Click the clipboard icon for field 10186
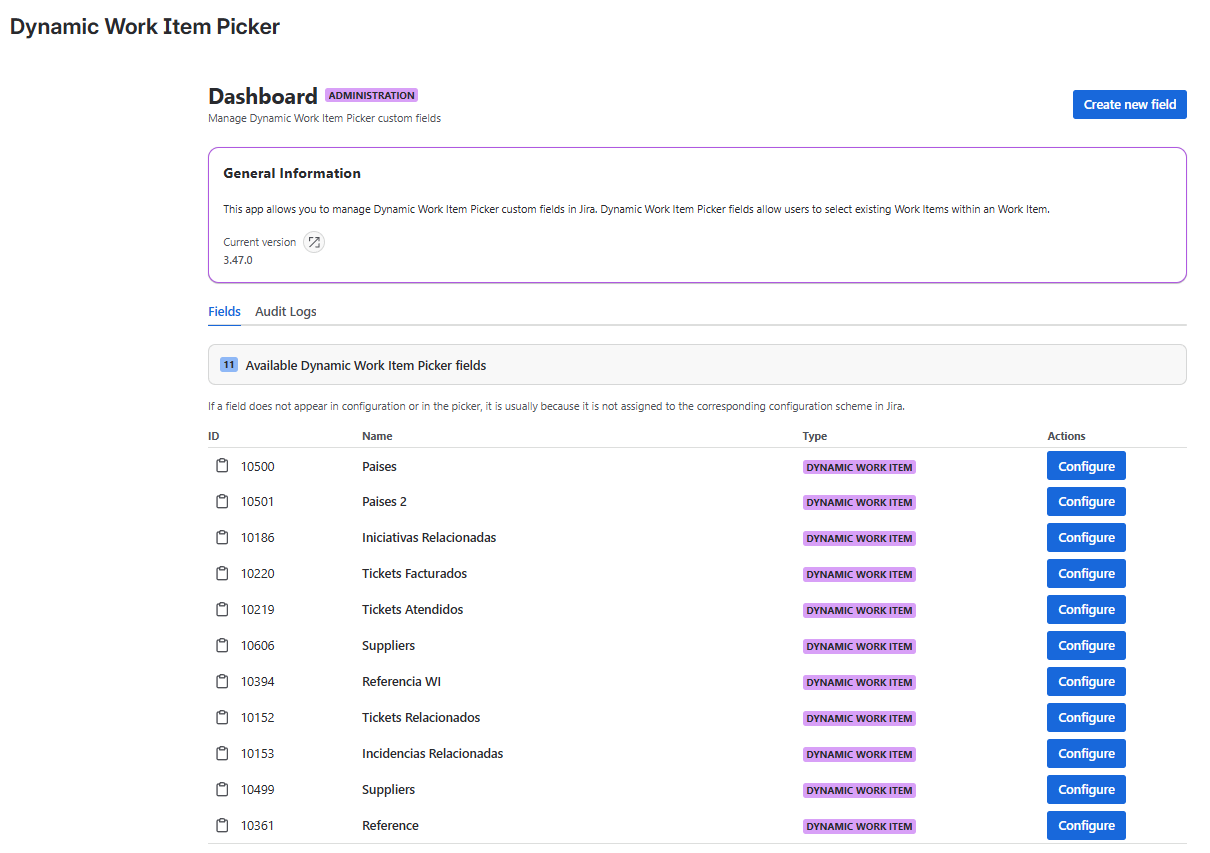This screenshot has height=853, width=1210. click(223, 538)
